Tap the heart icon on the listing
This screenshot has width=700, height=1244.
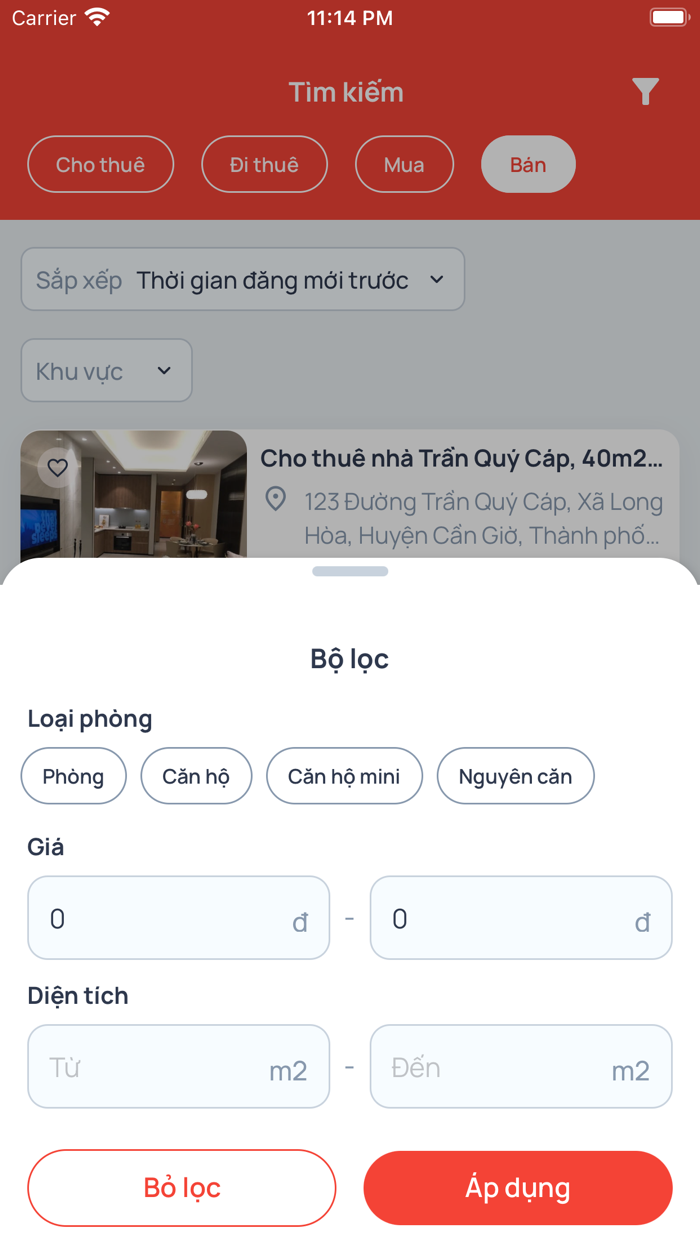57,466
